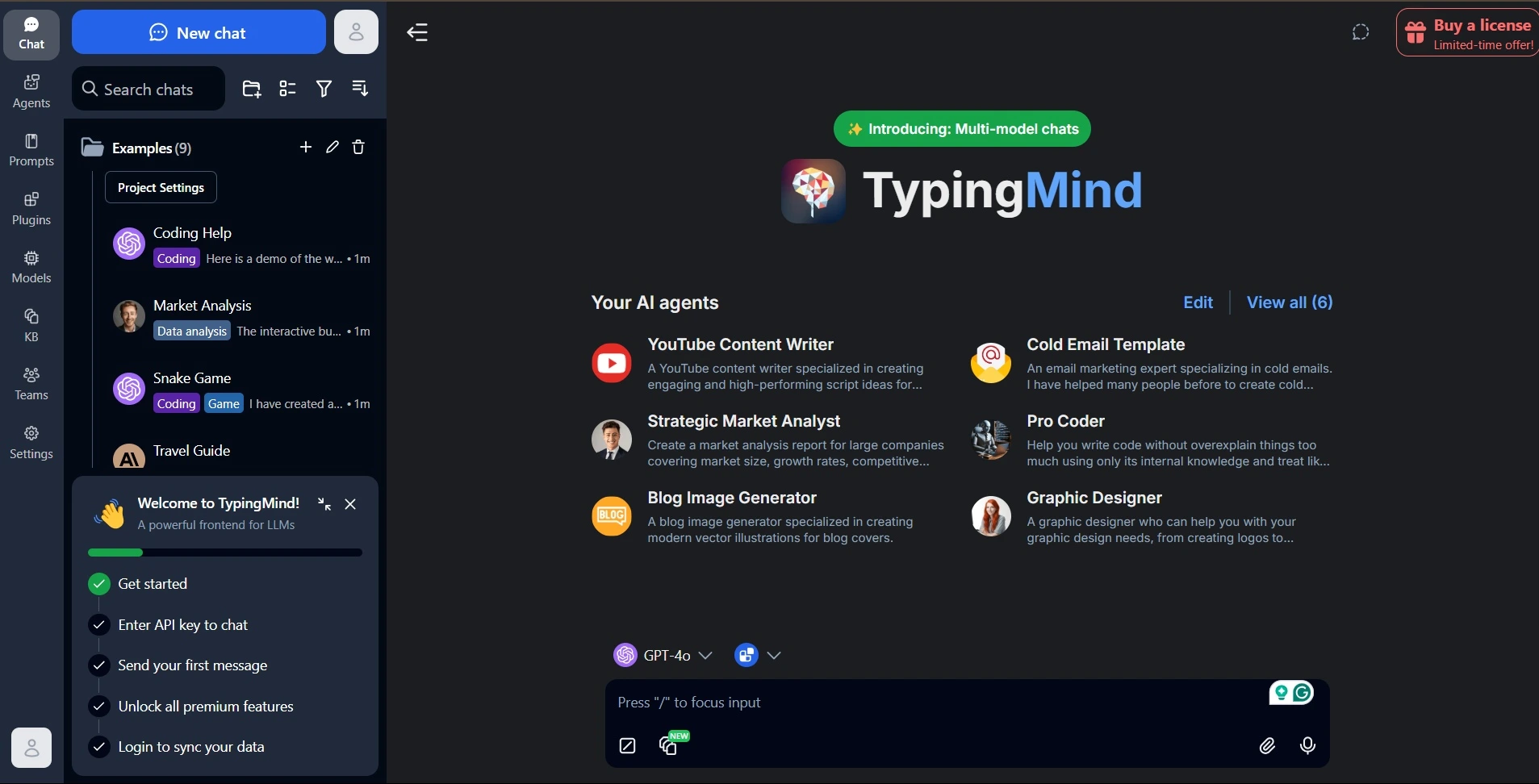
Task: Open the Plugins section
Action: 31,208
